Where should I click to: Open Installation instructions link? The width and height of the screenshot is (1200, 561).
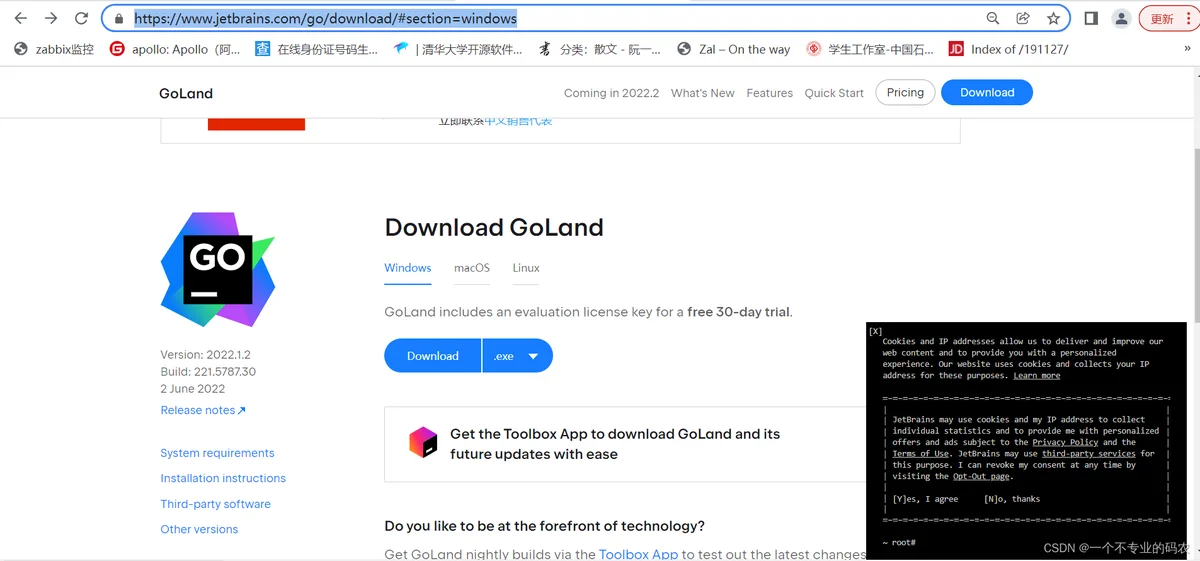[x=223, y=478]
